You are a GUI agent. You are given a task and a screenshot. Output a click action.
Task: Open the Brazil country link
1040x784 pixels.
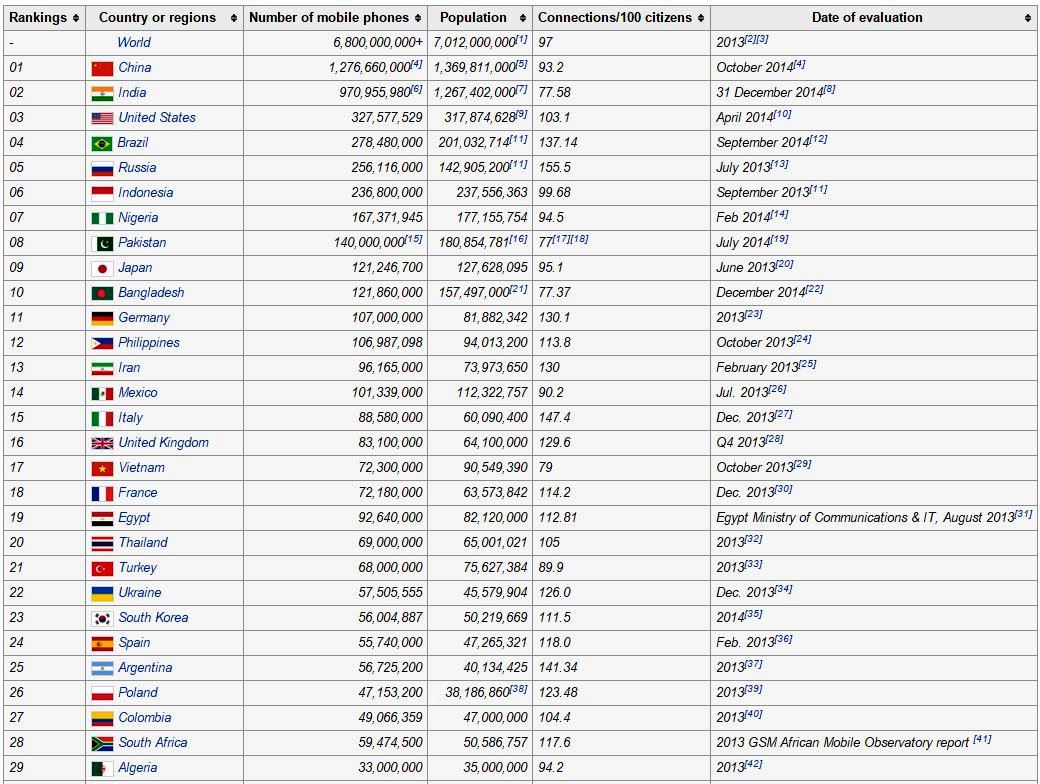pyautogui.click(x=133, y=143)
